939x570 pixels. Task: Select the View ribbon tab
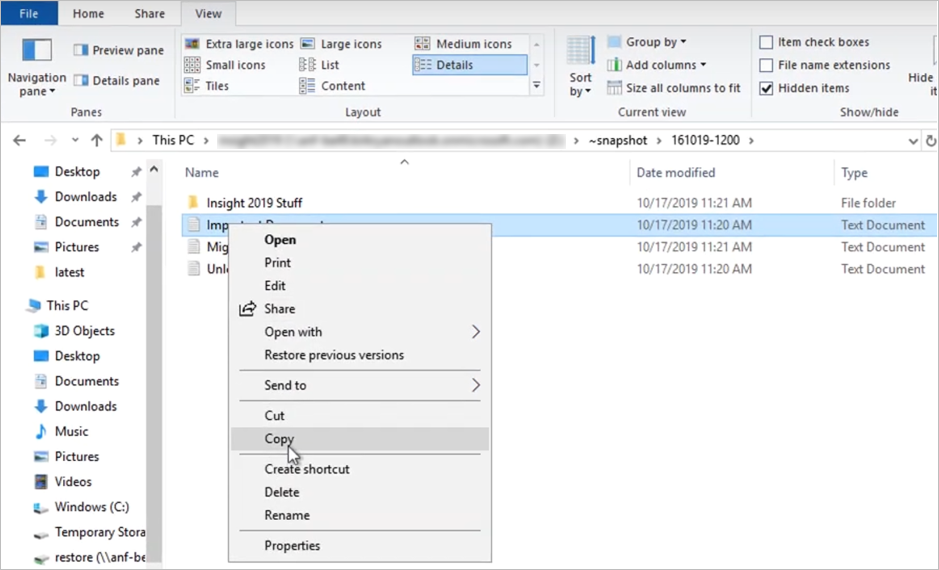click(x=208, y=14)
